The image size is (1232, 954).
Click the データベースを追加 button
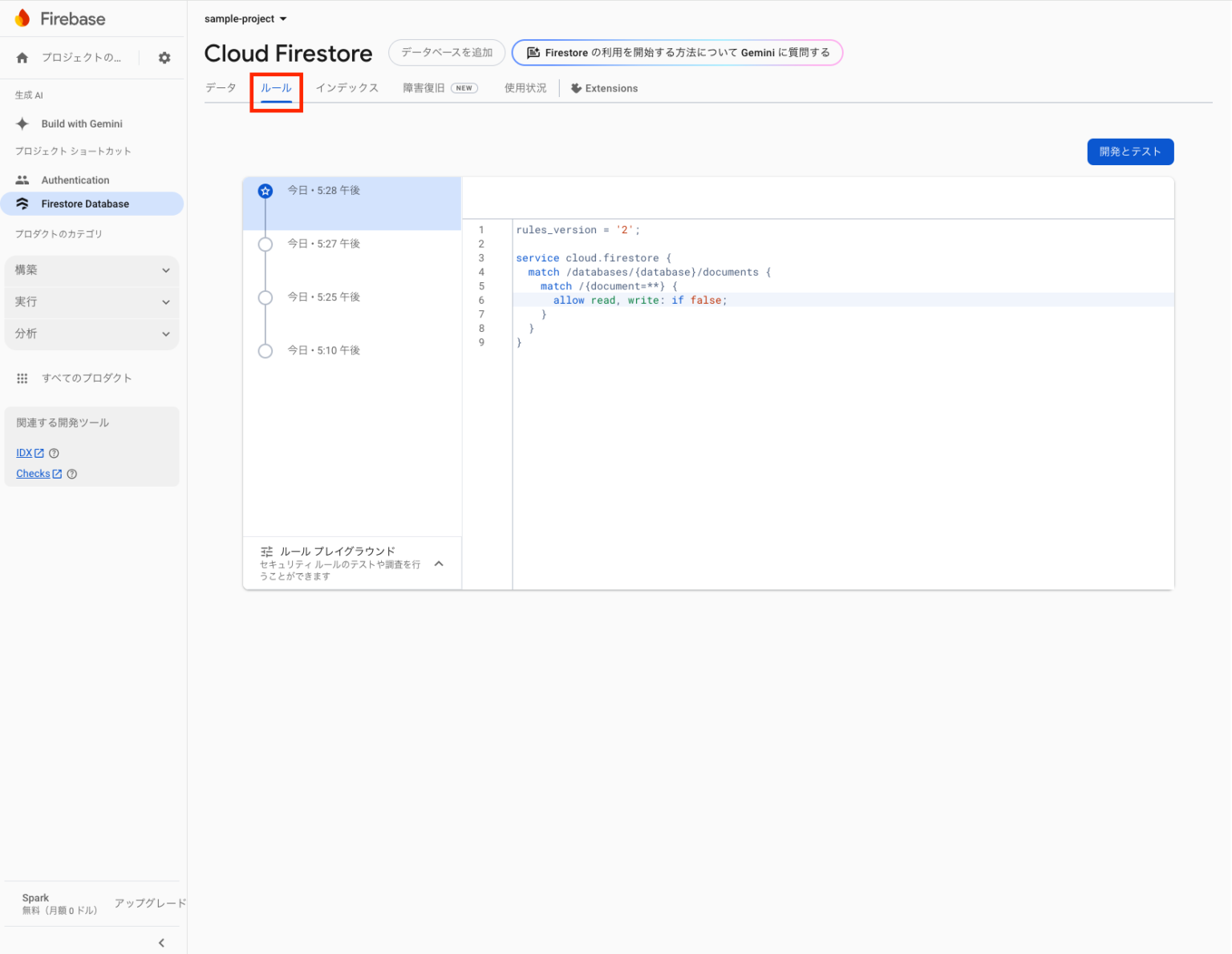point(447,53)
